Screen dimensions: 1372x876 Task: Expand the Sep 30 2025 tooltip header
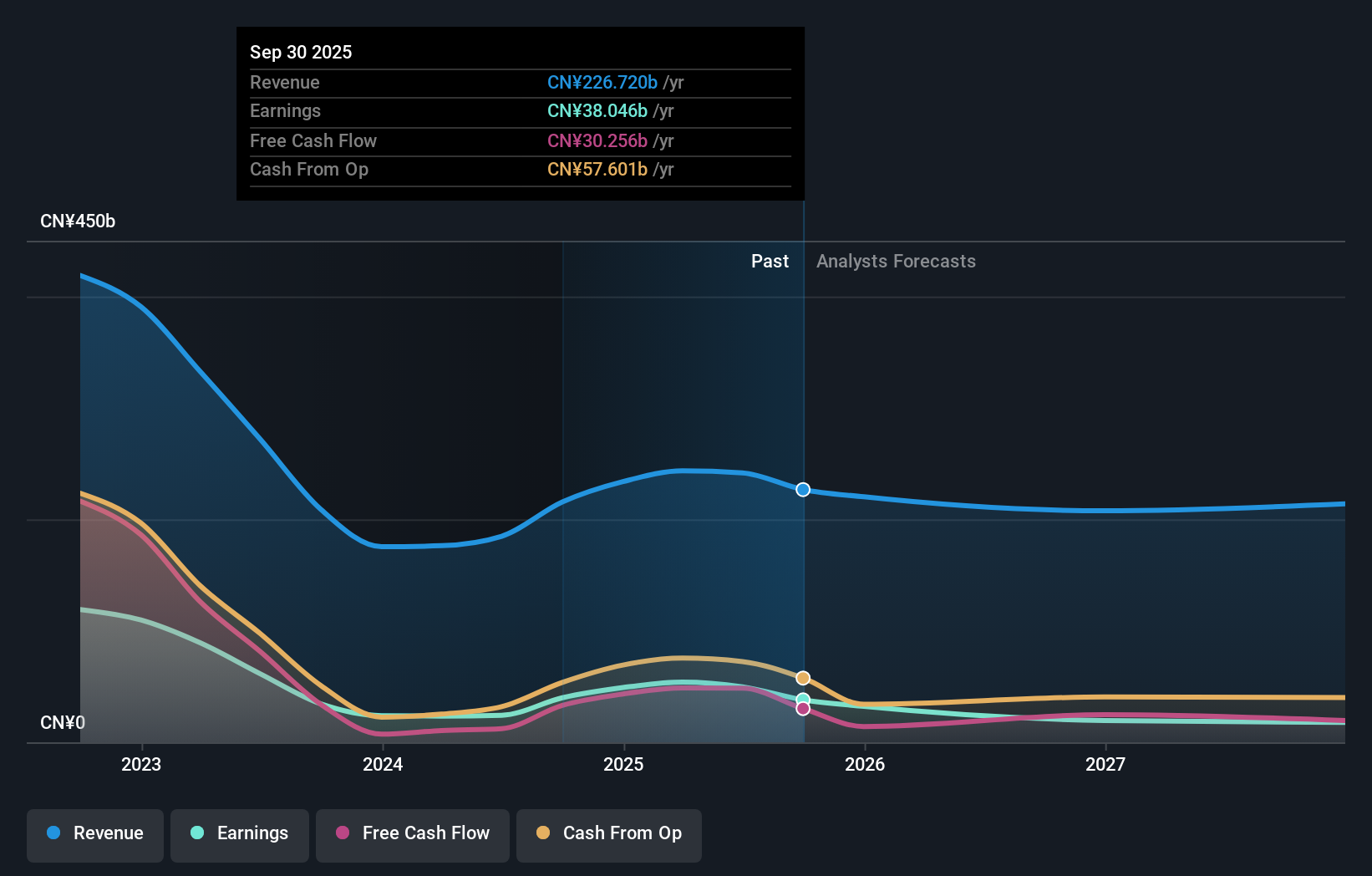tap(301, 52)
